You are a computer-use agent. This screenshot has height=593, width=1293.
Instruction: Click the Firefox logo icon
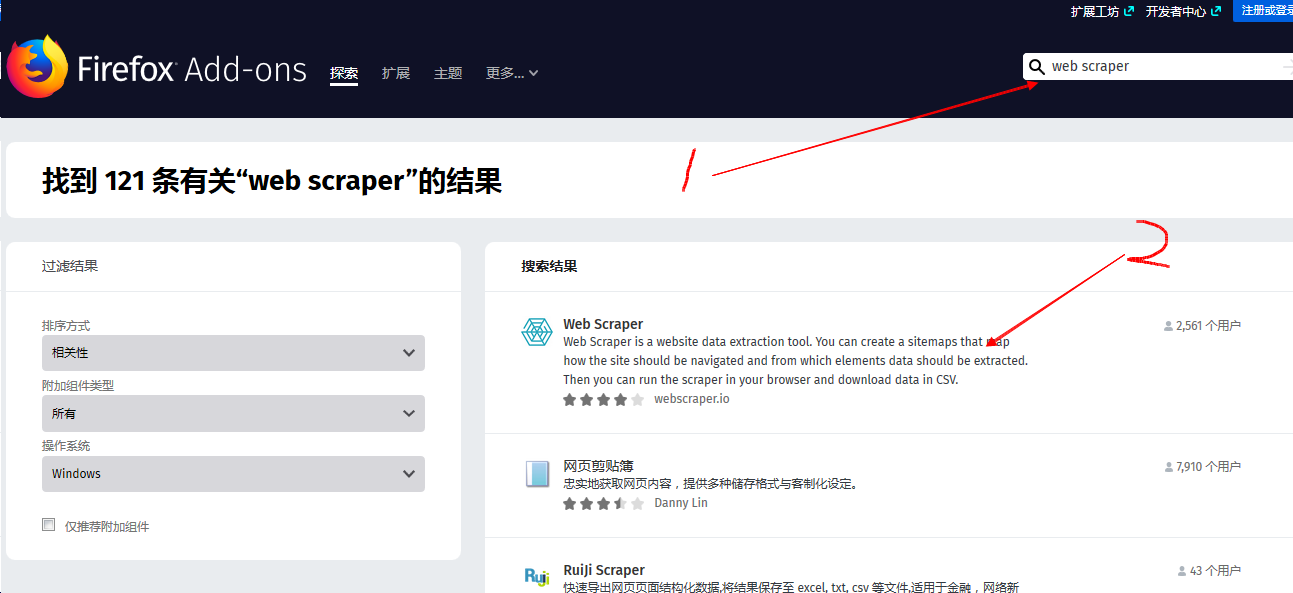coord(37,67)
